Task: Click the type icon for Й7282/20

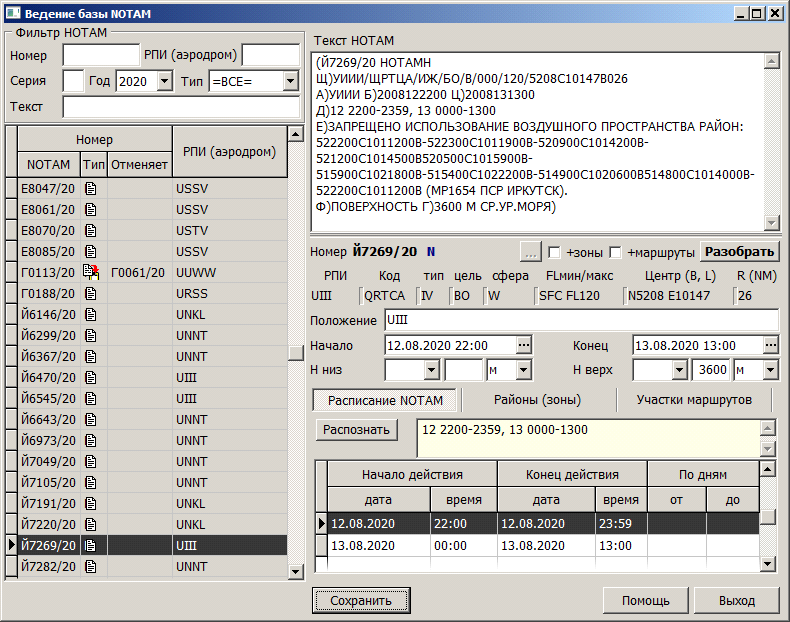Action: point(90,566)
